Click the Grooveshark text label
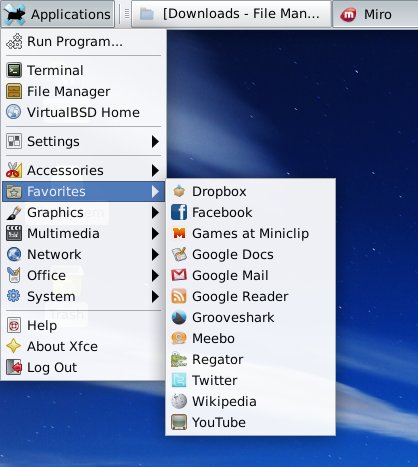The height and width of the screenshot is (467, 418). [x=233, y=317]
